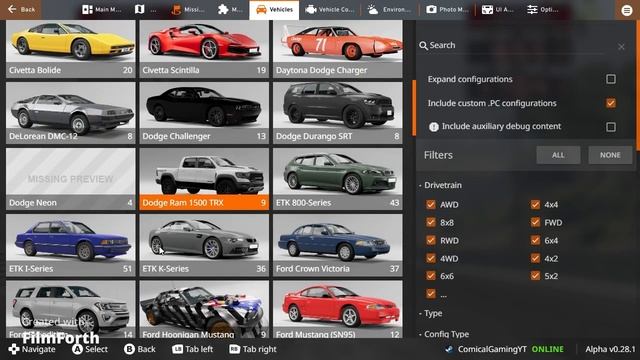The width and height of the screenshot is (640, 360).
Task: Expand the Config Type filter section
Action: click(x=444, y=334)
